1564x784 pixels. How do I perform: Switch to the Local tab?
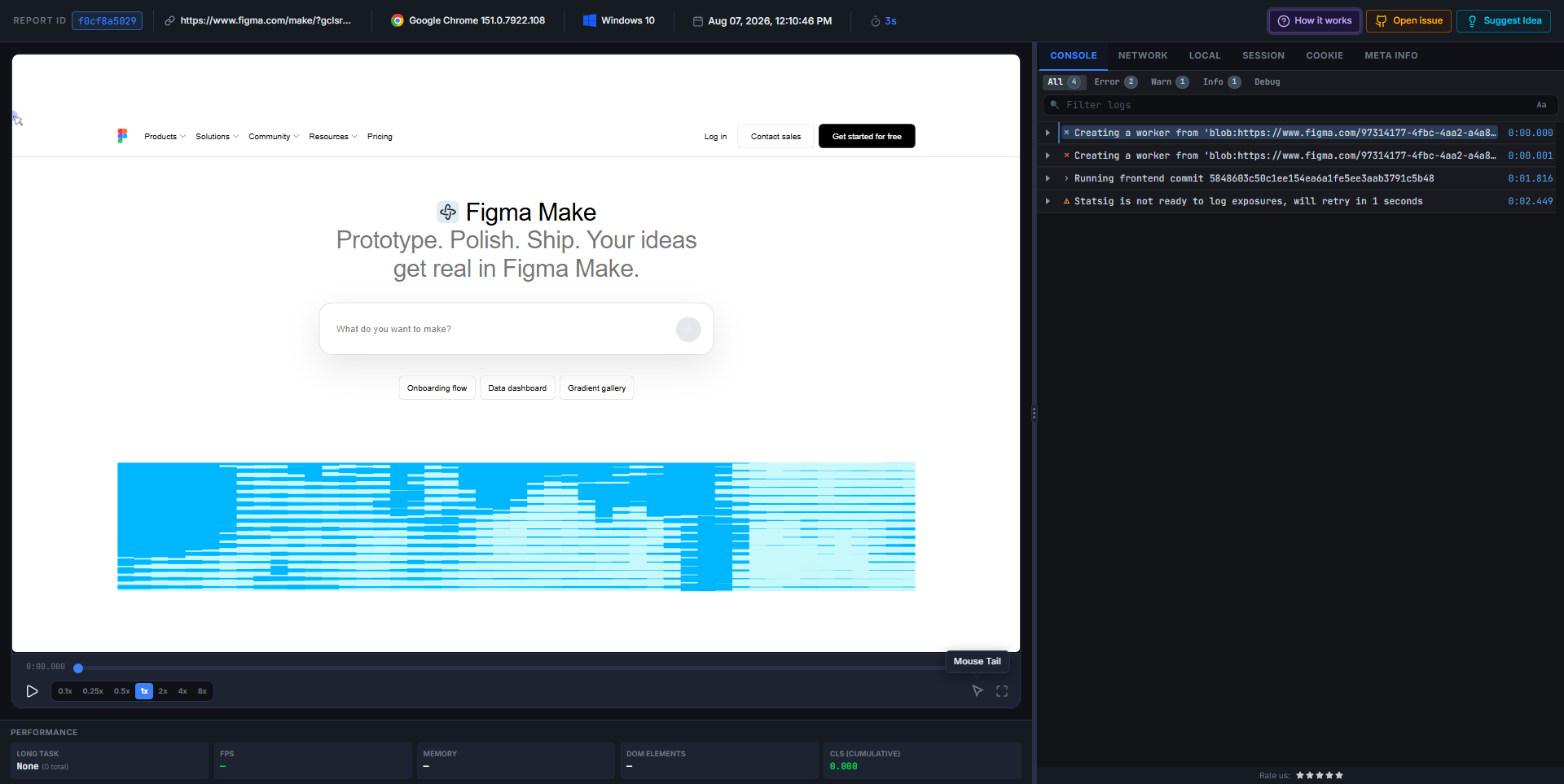coord(1205,55)
